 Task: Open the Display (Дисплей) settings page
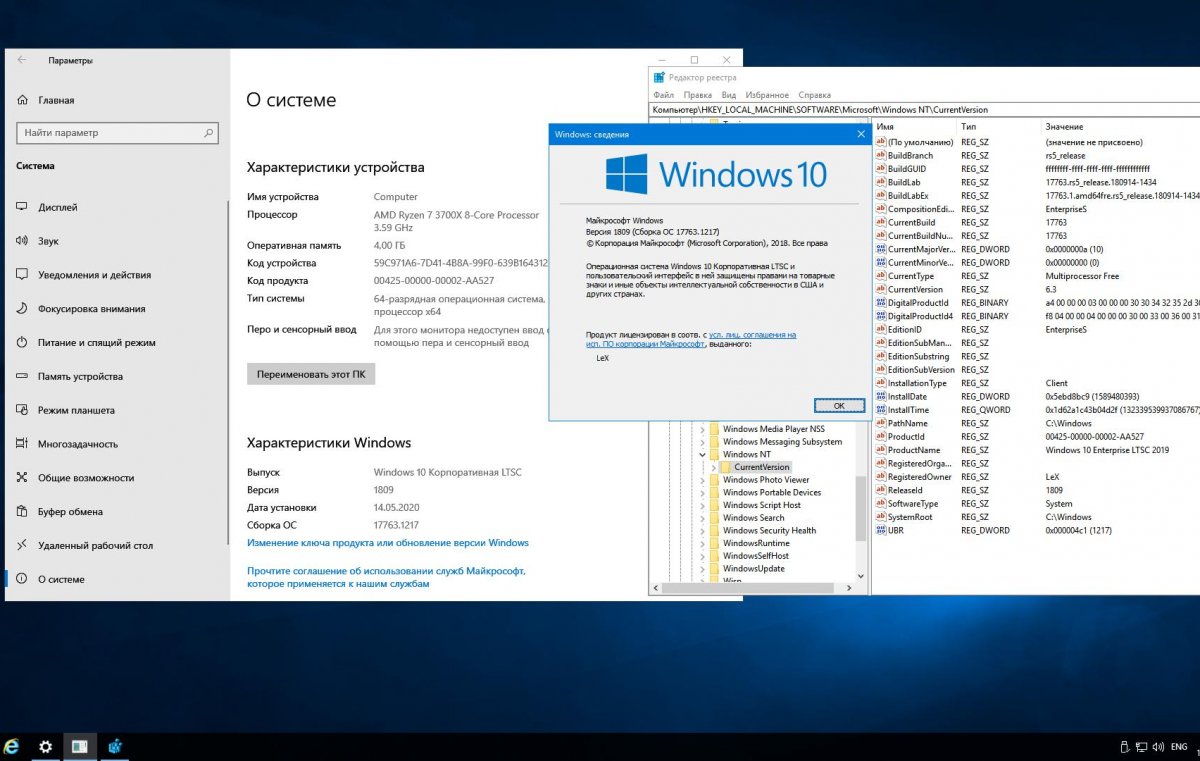click(58, 207)
